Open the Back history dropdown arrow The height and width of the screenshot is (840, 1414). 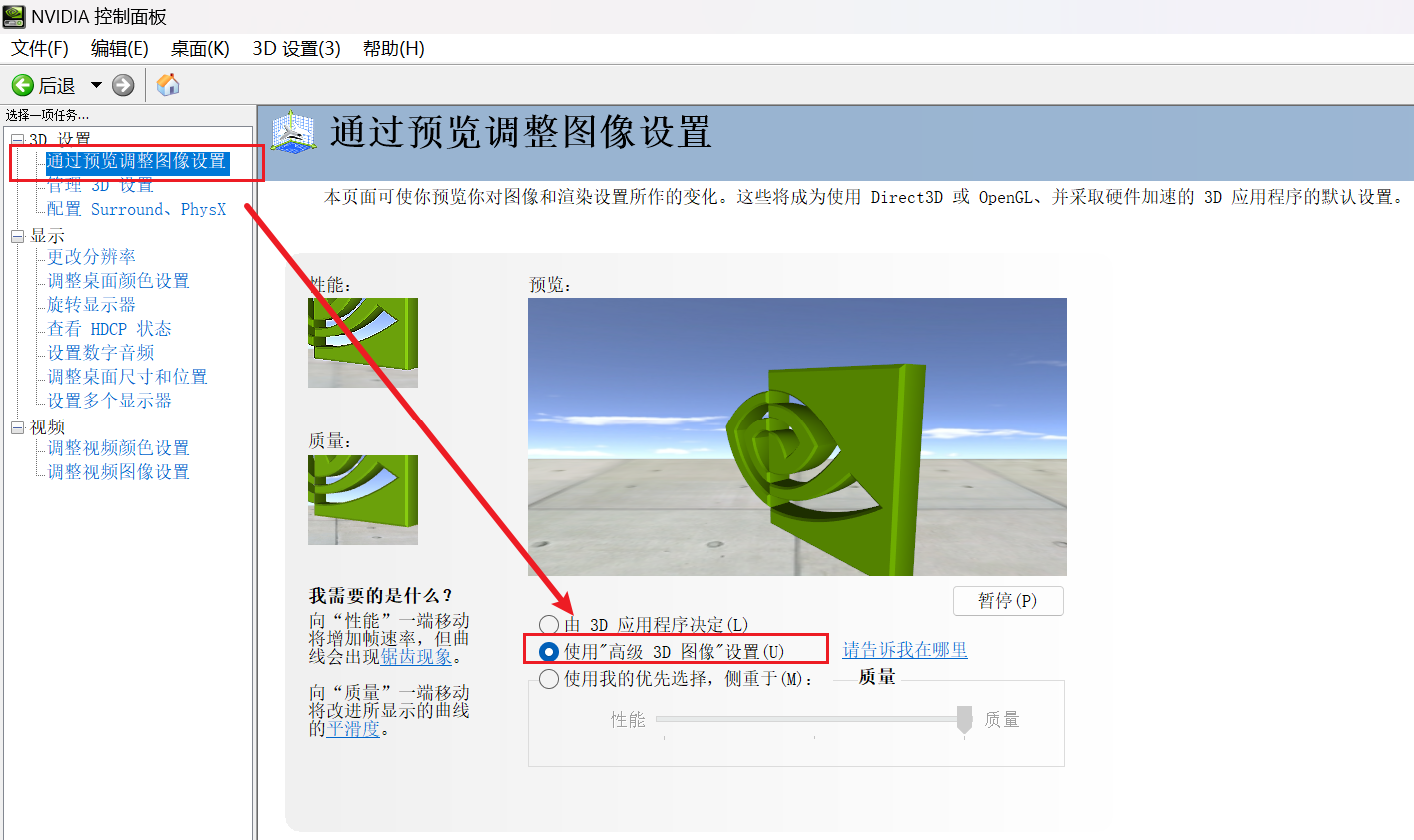(x=96, y=85)
